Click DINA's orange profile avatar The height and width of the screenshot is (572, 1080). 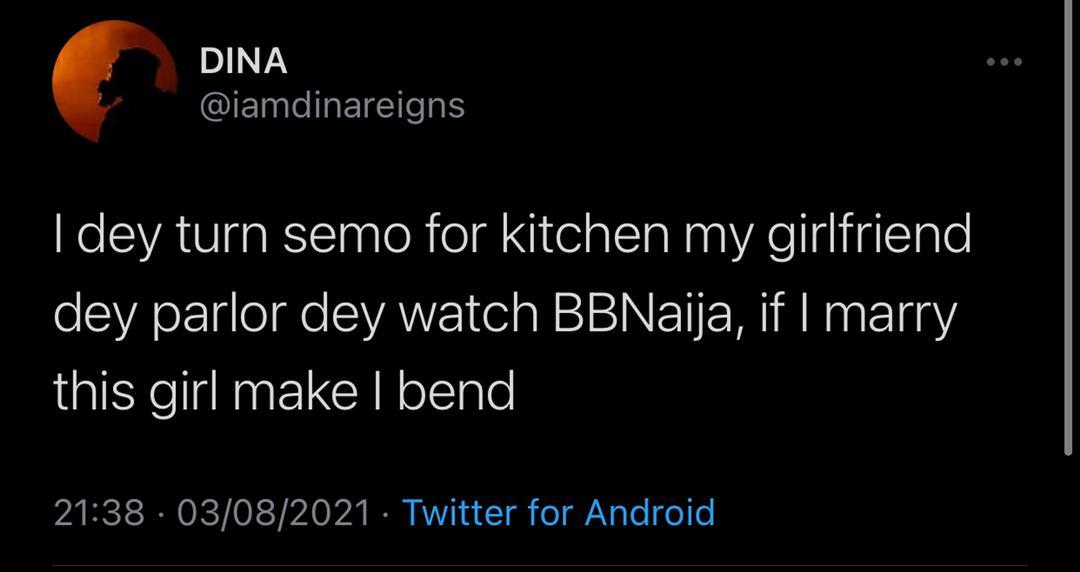(114, 81)
